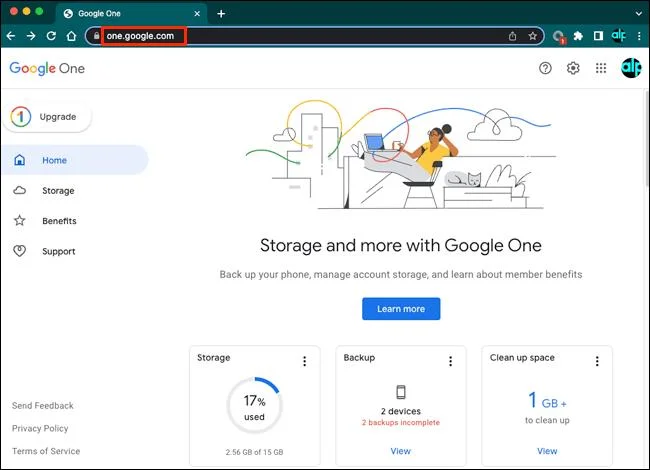This screenshot has width=650, height=470.
Task: Click the Benefits star icon
Action: pos(19,220)
